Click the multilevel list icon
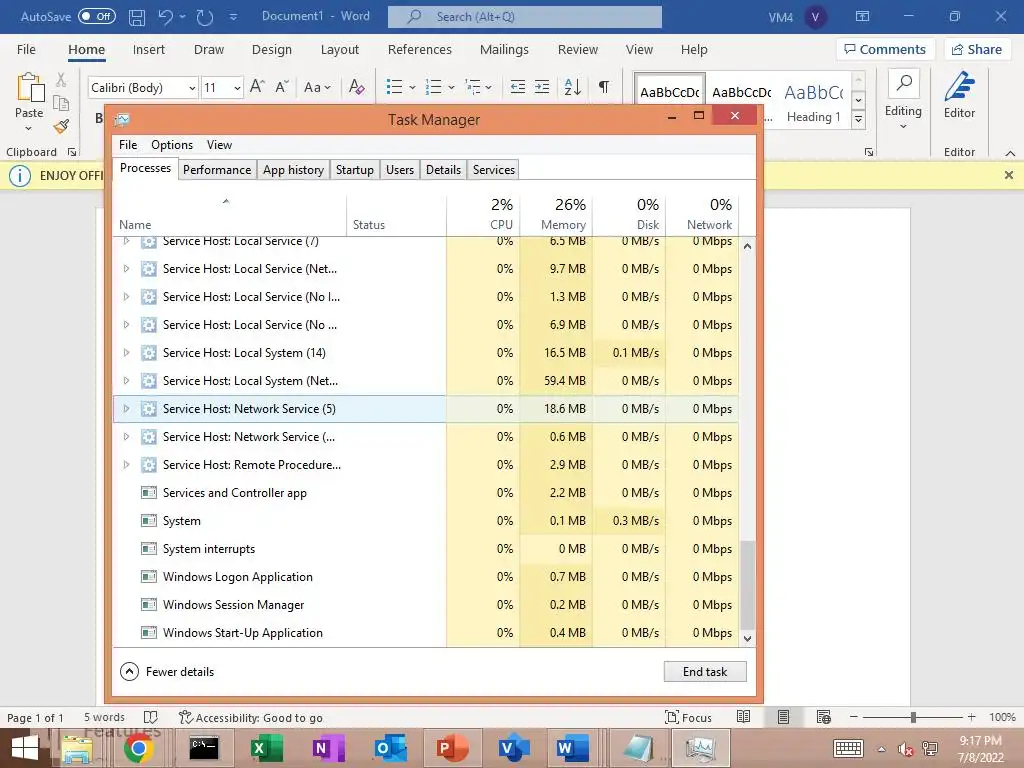The height and width of the screenshot is (768, 1024). [473, 87]
